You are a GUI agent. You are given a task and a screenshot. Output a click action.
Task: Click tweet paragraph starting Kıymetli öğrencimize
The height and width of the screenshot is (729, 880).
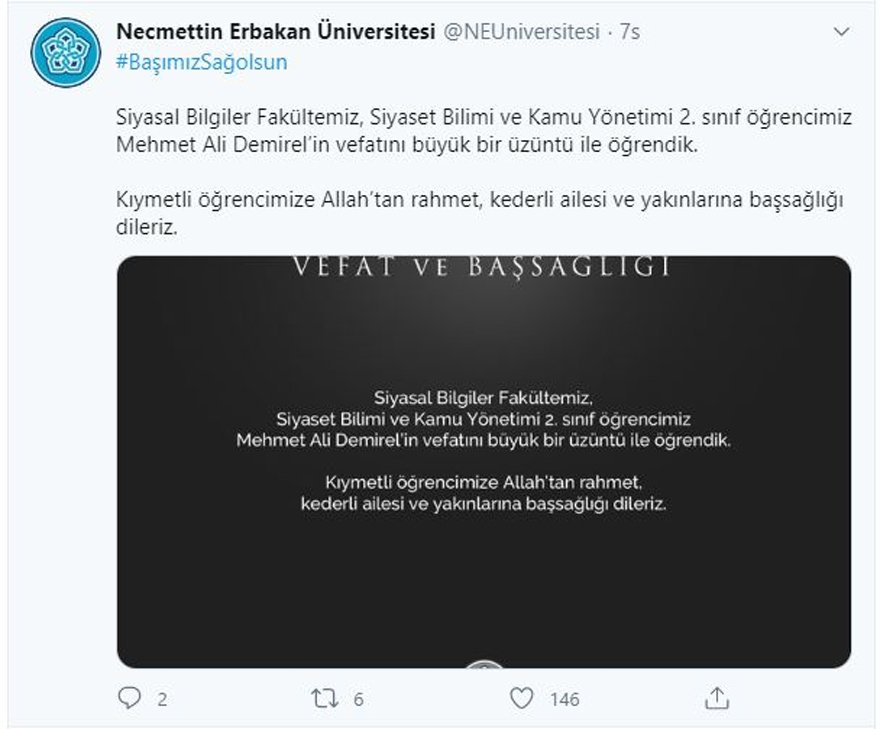coord(480,214)
